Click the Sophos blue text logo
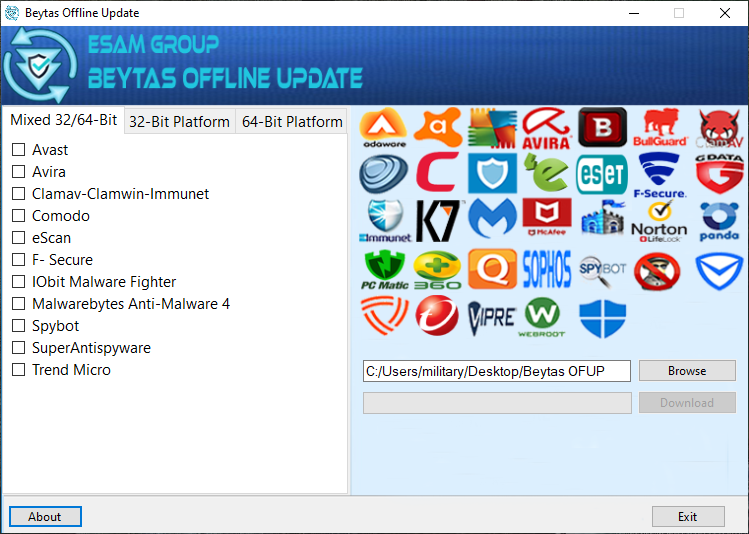 [547, 269]
